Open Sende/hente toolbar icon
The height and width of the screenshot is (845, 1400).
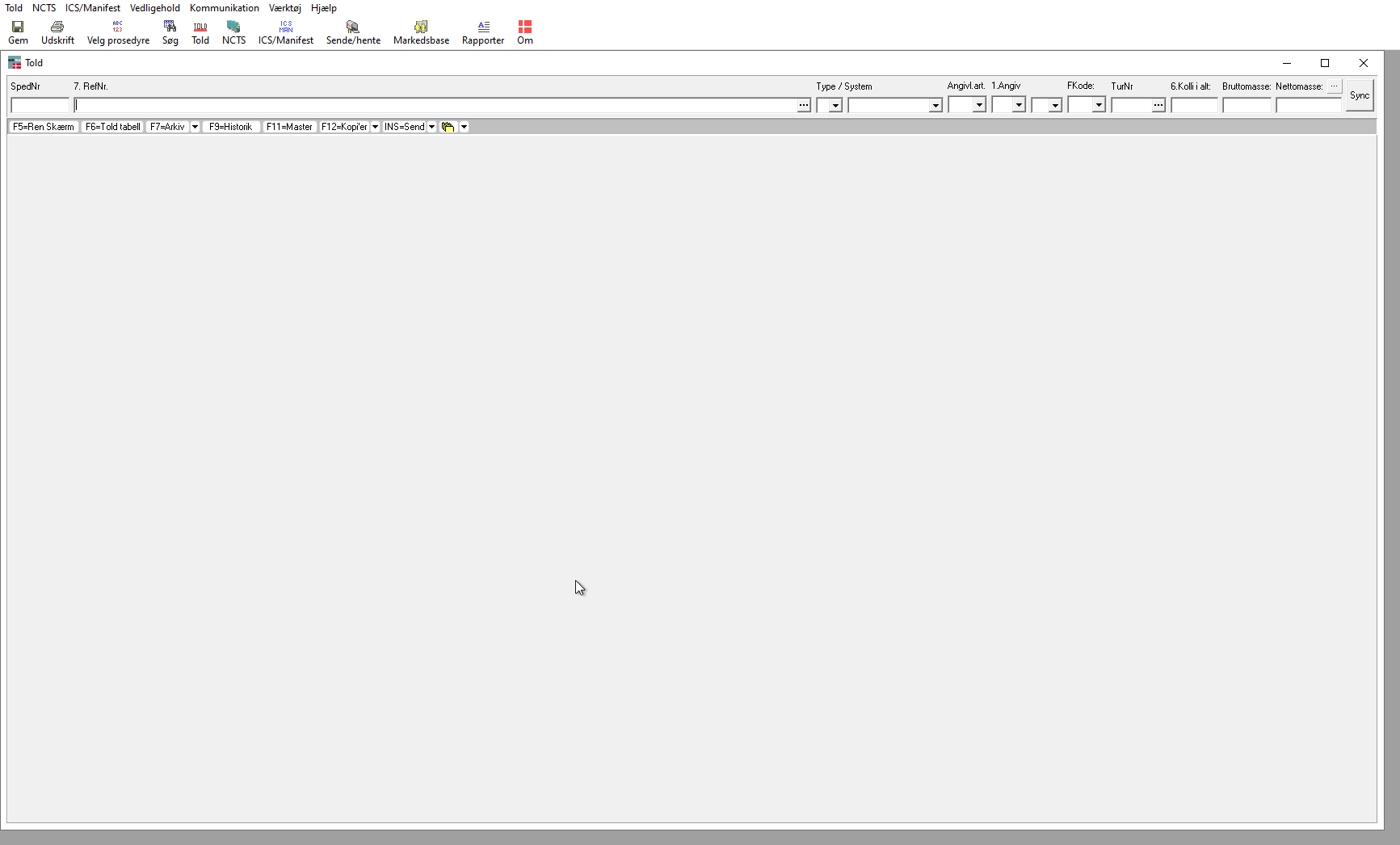tap(353, 27)
